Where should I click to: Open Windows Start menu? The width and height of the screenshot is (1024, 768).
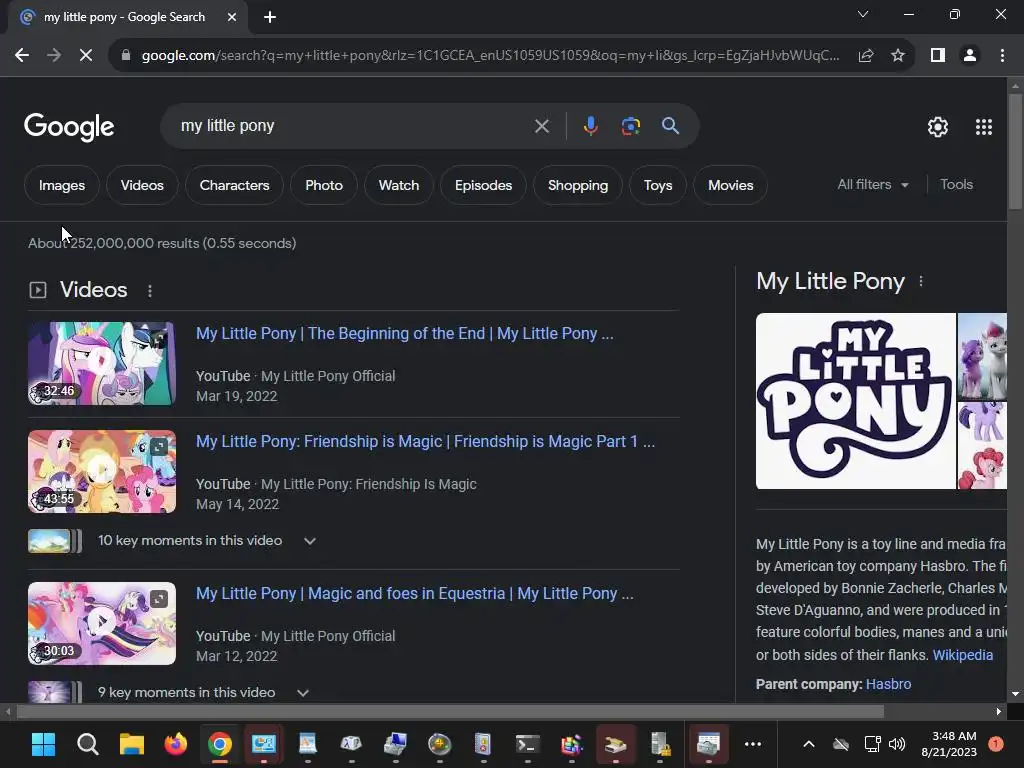[43, 744]
